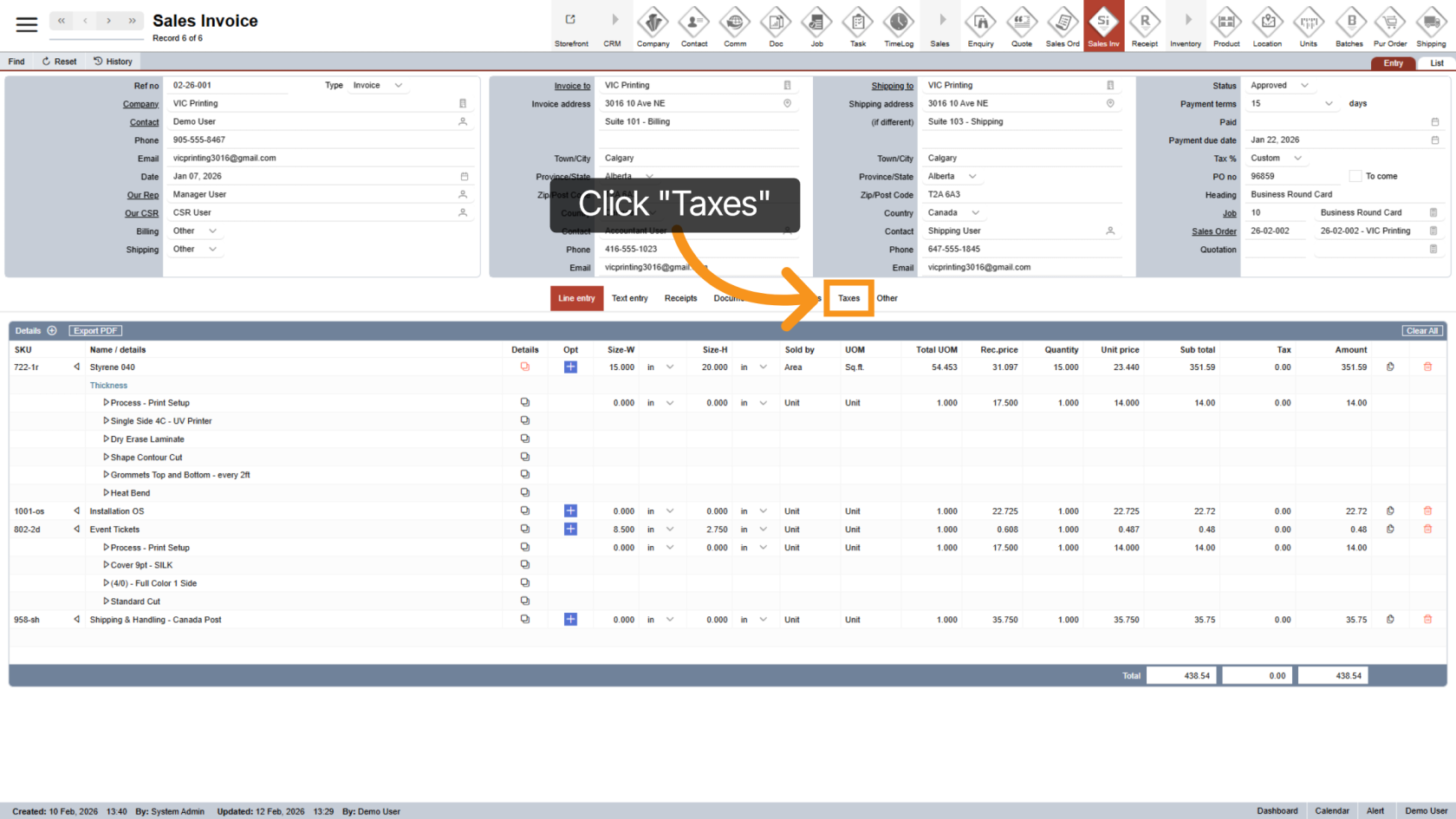Open the Pur Order module

(1390, 26)
